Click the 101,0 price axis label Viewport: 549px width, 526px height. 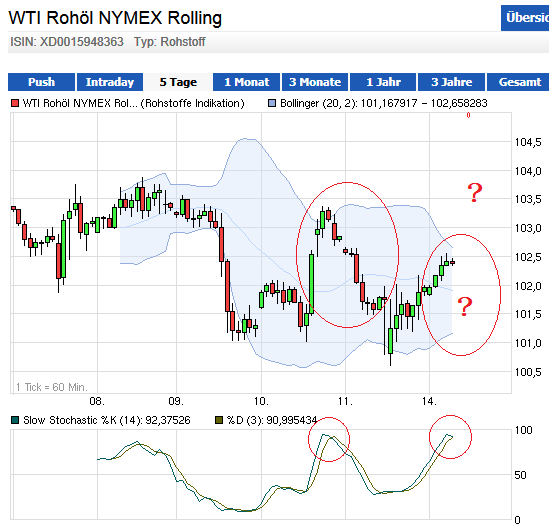(x=528, y=343)
